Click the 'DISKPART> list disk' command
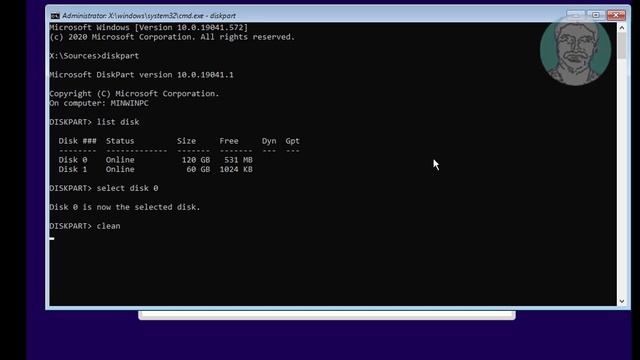This screenshot has width=640, height=360. (x=94, y=122)
